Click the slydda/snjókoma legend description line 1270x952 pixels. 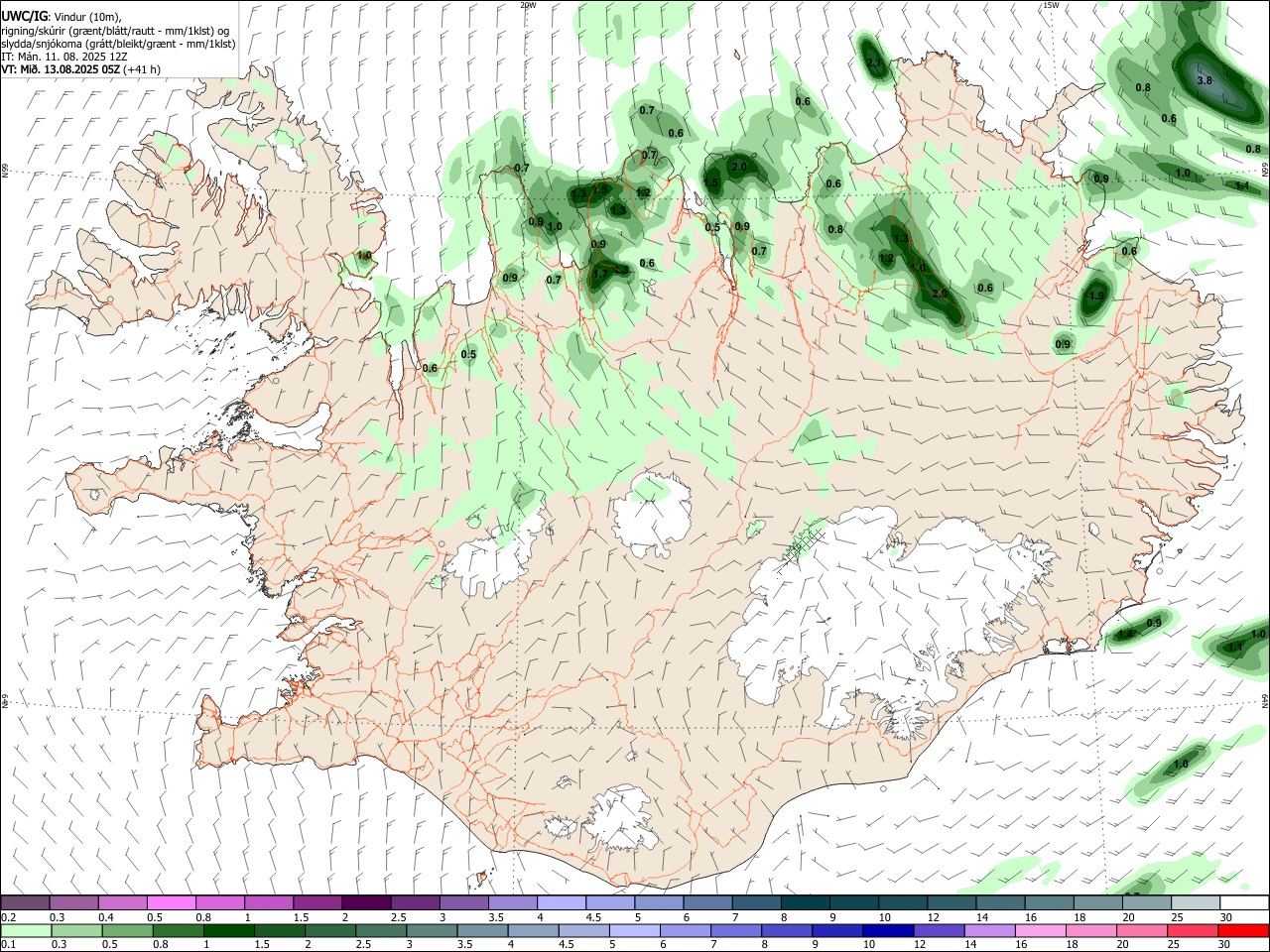tap(118, 44)
